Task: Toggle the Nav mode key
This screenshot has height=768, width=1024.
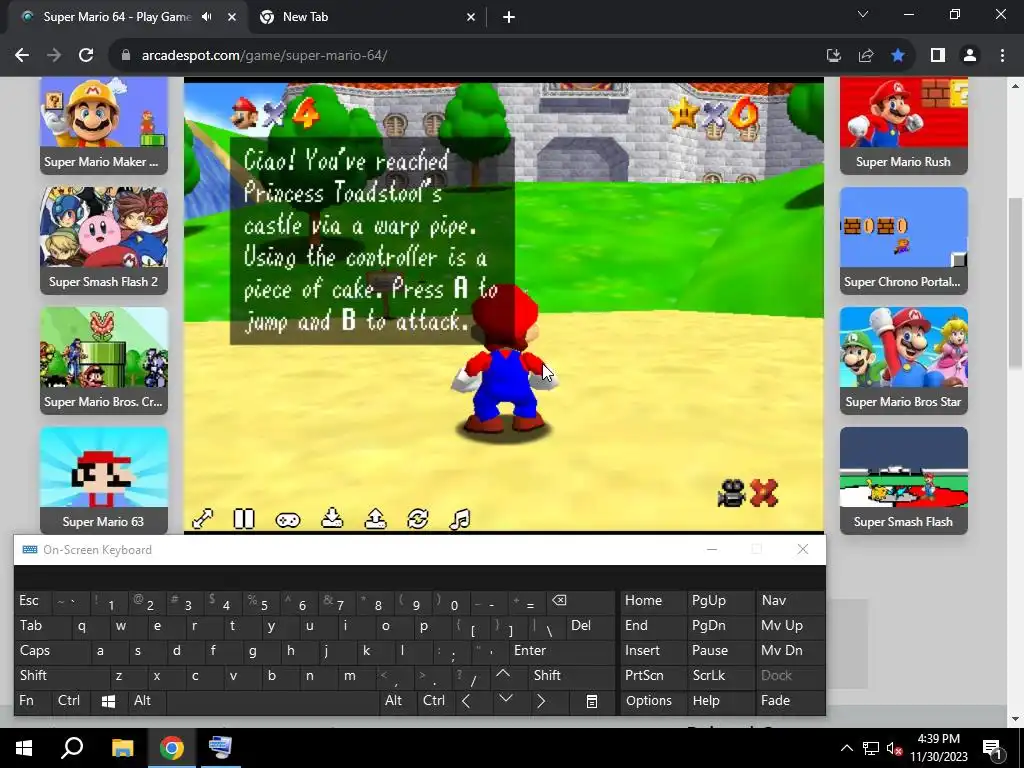Action: [x=790, y=601]
